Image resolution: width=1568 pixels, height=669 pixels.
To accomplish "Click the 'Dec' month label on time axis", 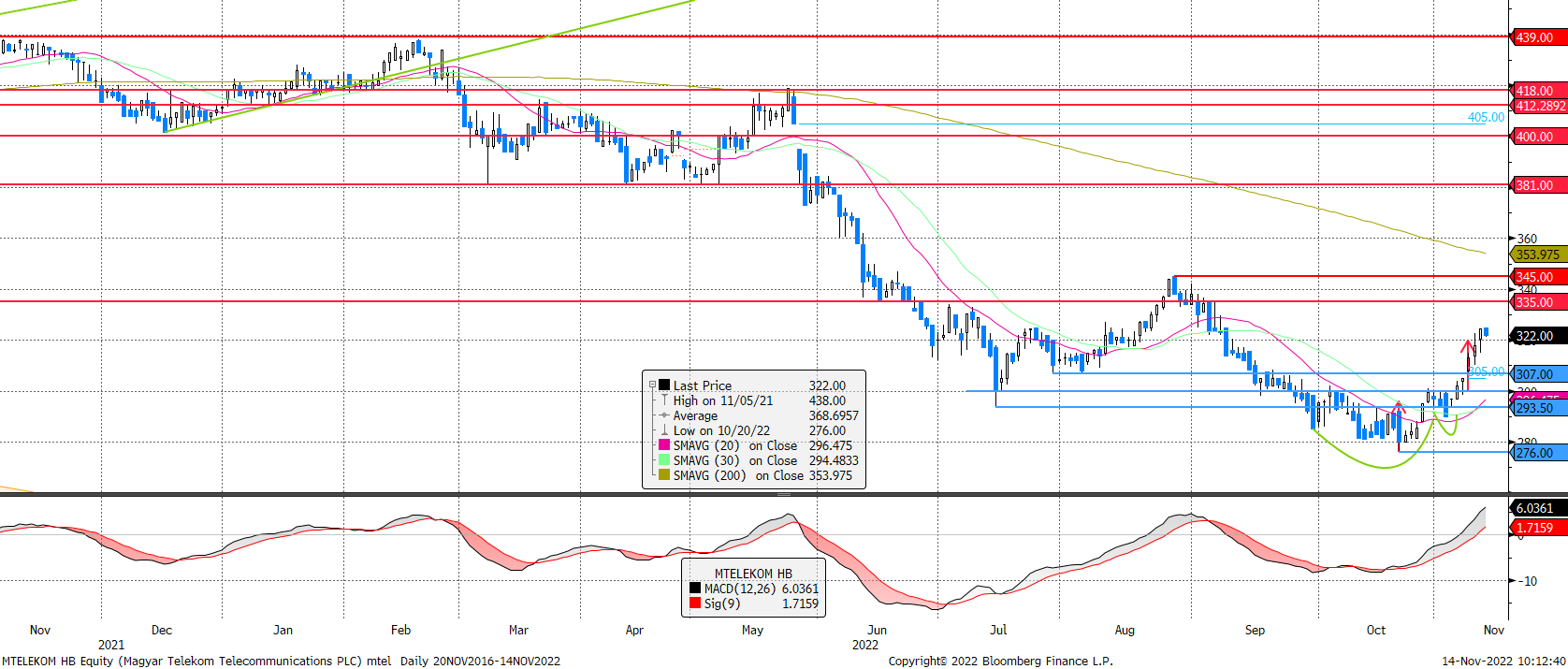I will (161, 630).
